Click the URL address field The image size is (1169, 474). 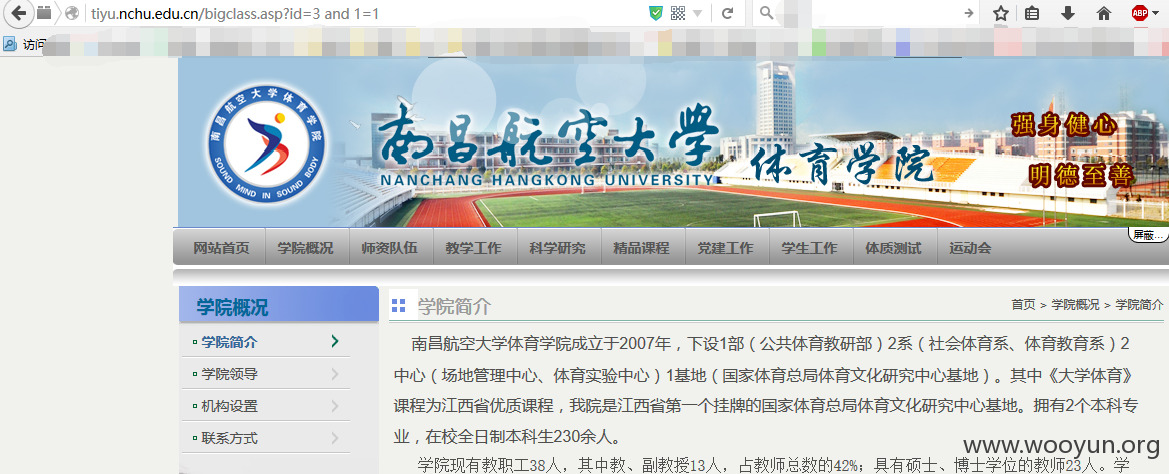[365, 13]
